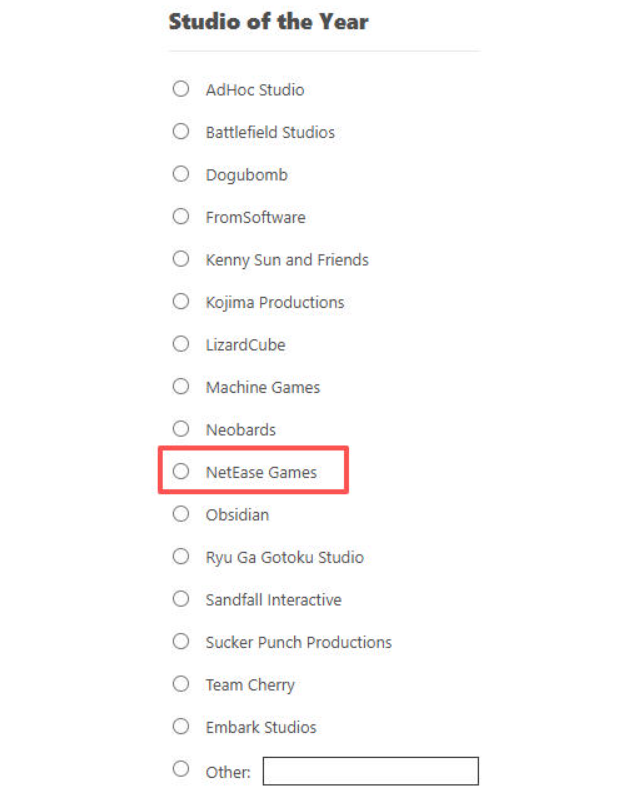This screenshot has width=636, height=795.
Task: Pick Machine Games from the list
Action: (x=181, y=386)
